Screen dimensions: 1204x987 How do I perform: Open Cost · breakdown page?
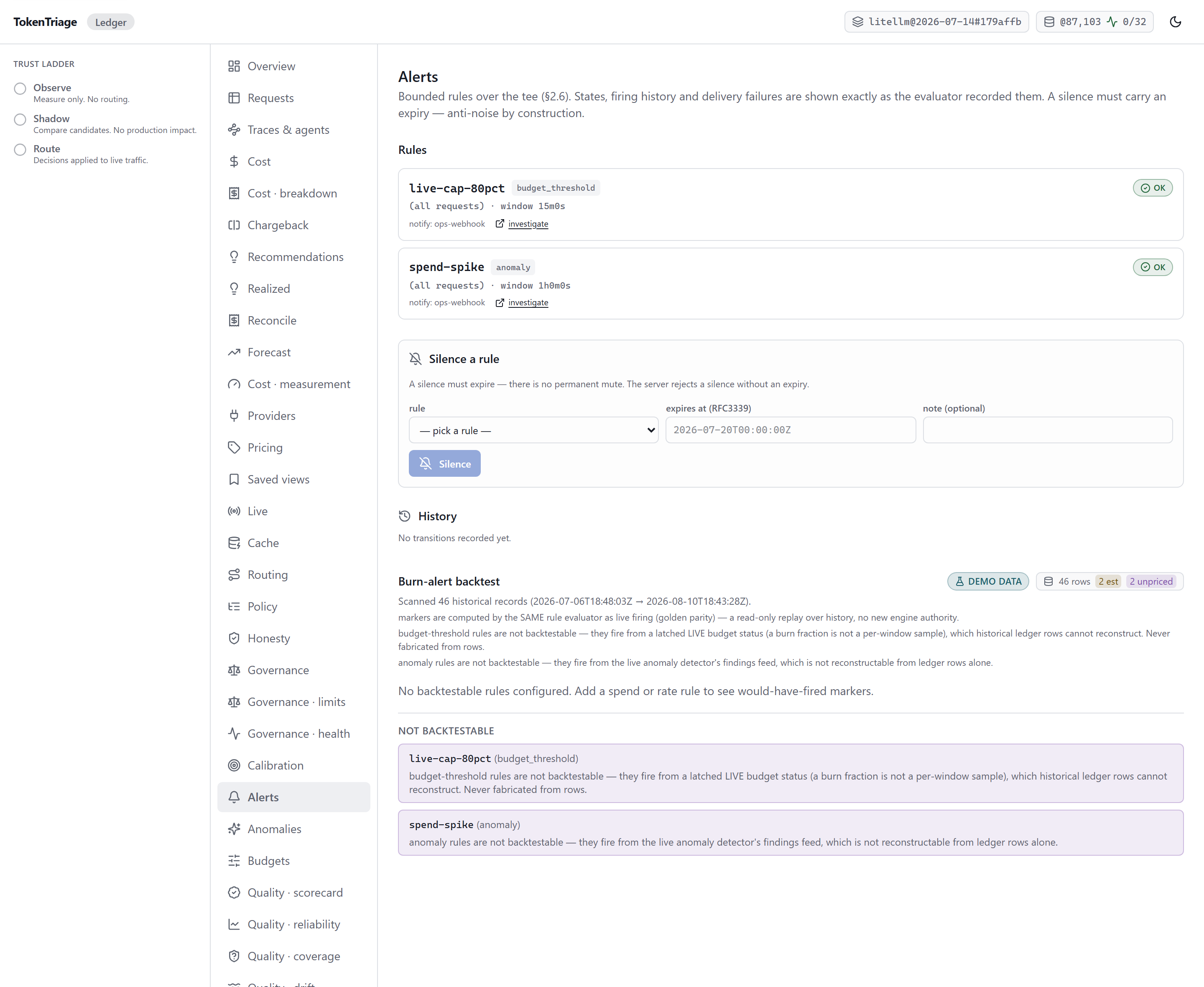(x=294, y=193)
